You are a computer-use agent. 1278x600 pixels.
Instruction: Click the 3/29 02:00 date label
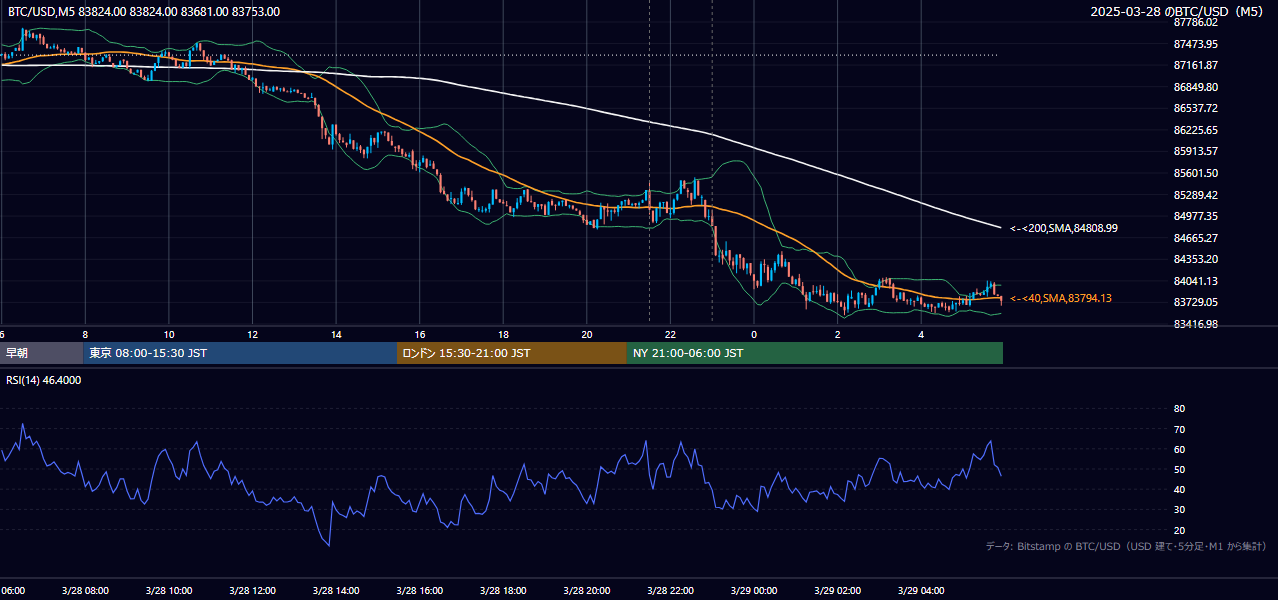[837, 591]
